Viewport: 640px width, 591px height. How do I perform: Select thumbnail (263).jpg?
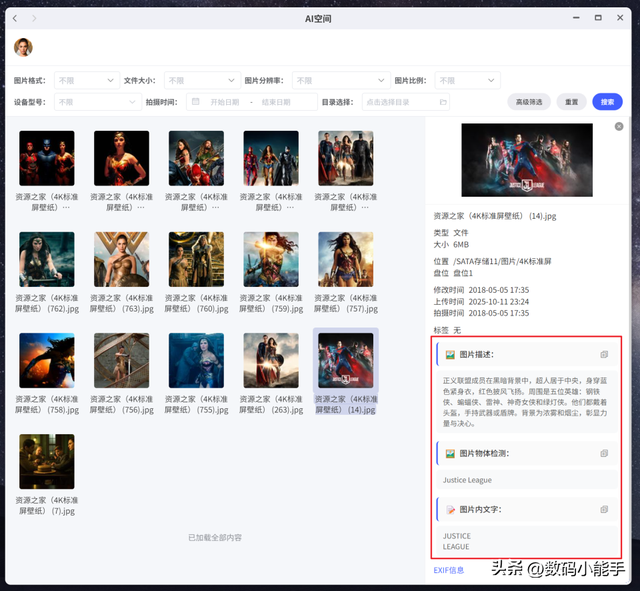pyautogui.click(x=271, y=360)
